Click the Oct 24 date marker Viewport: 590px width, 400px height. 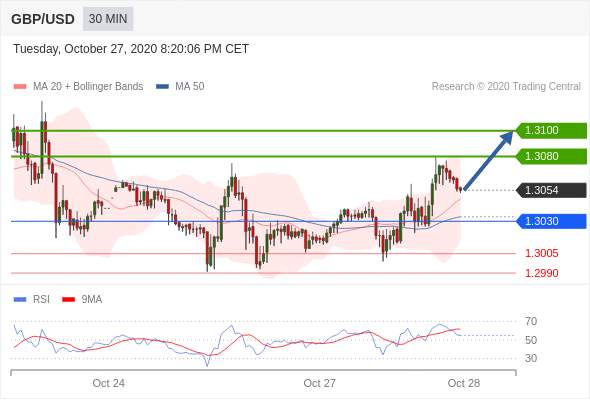pyautogui.click(x=108, y=383)
